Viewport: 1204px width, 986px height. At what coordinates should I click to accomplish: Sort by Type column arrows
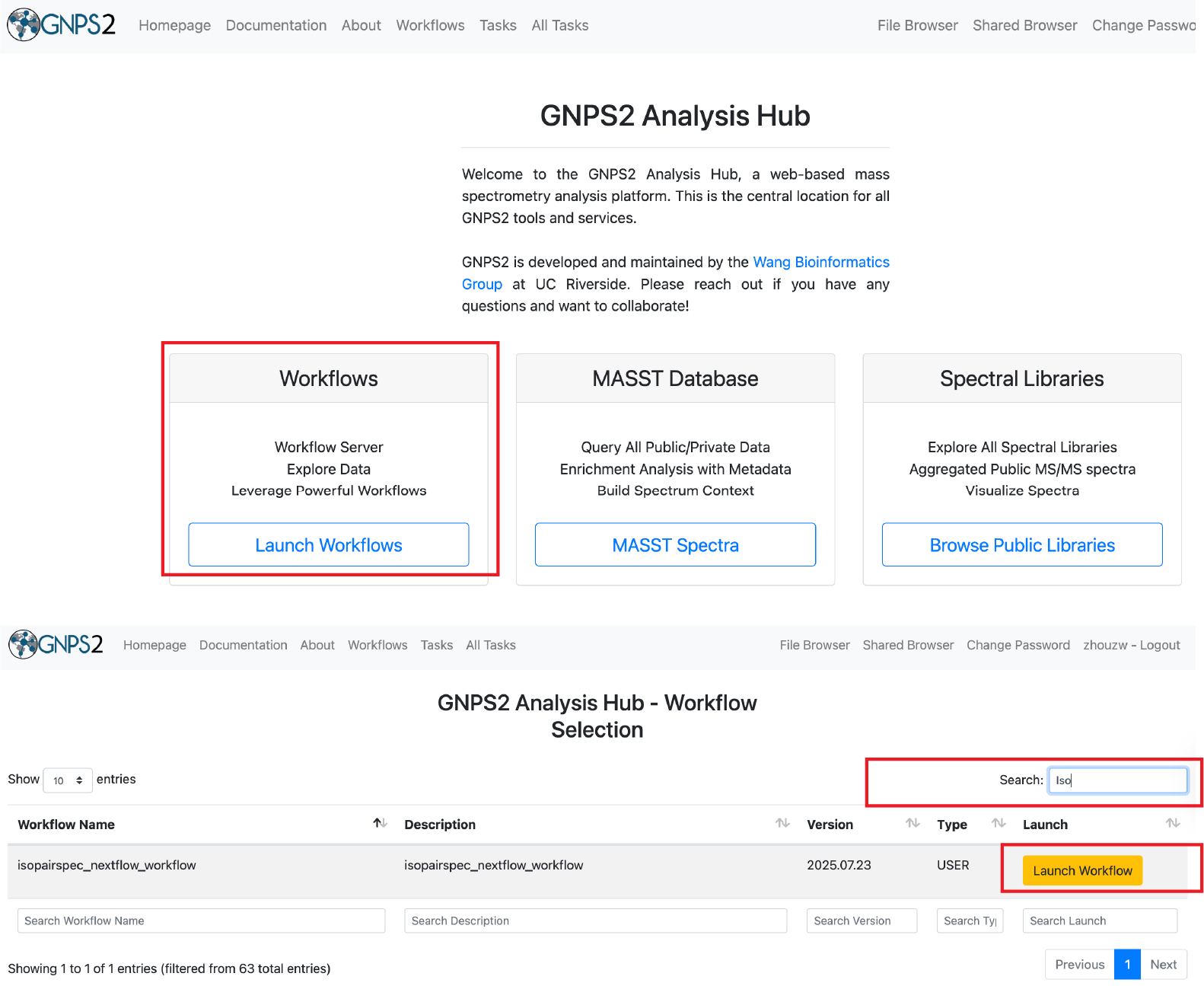(x=999, y=824)
